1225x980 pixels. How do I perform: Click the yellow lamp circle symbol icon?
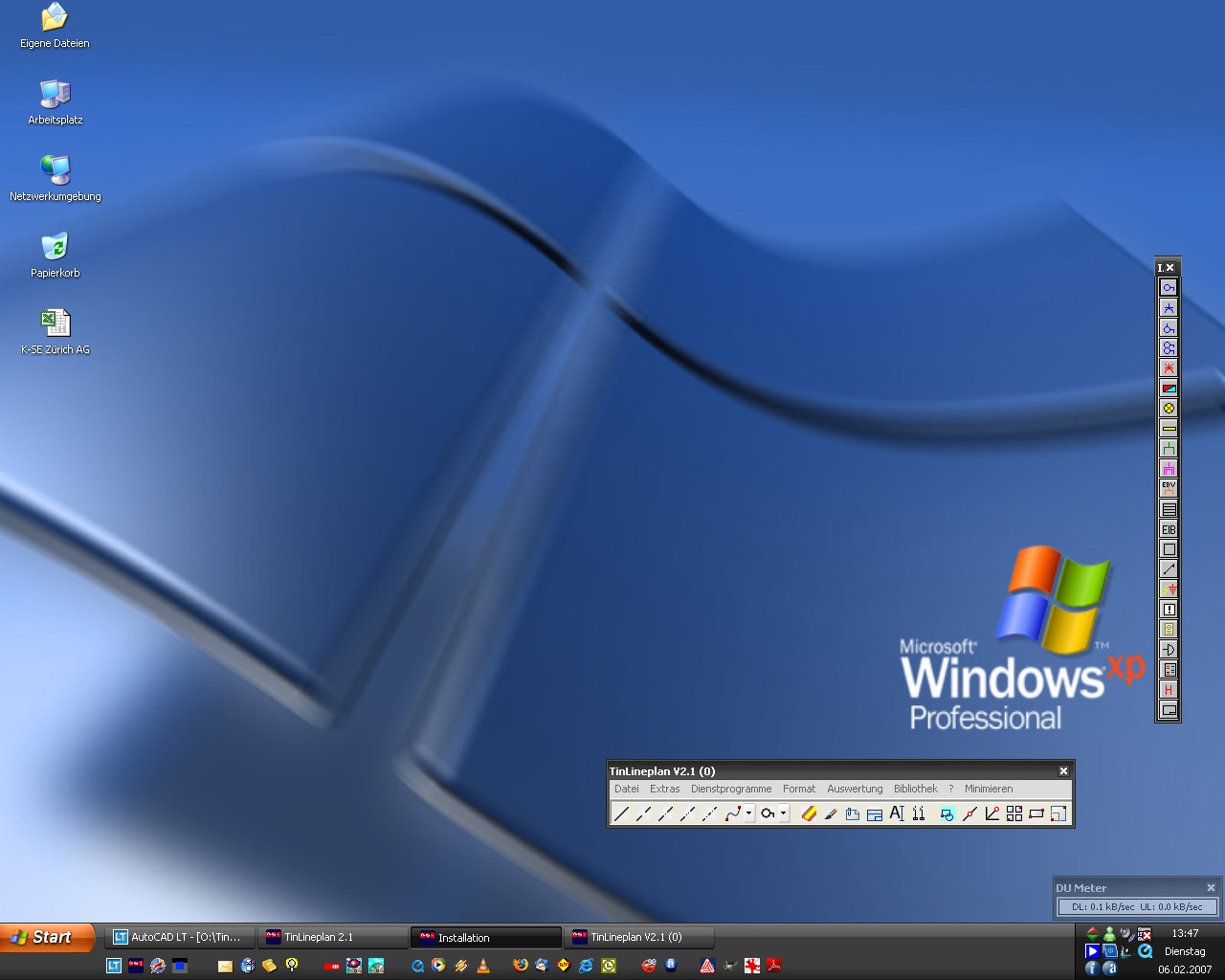point(1169,408)
